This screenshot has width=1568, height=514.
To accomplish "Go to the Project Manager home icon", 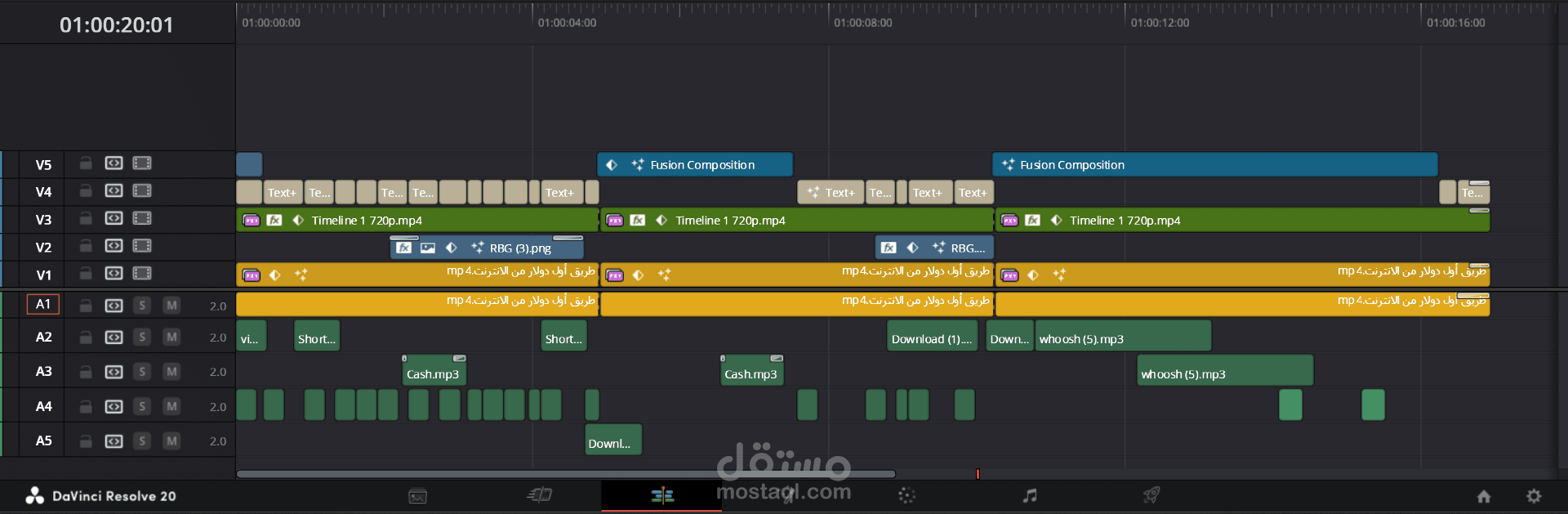I will [1484, 496].
